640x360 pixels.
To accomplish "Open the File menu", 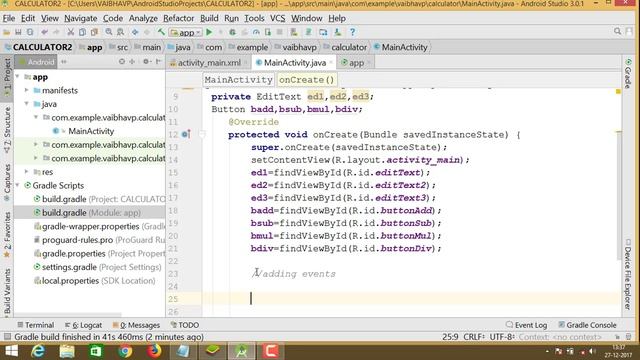I will click(x=9, y=18).
